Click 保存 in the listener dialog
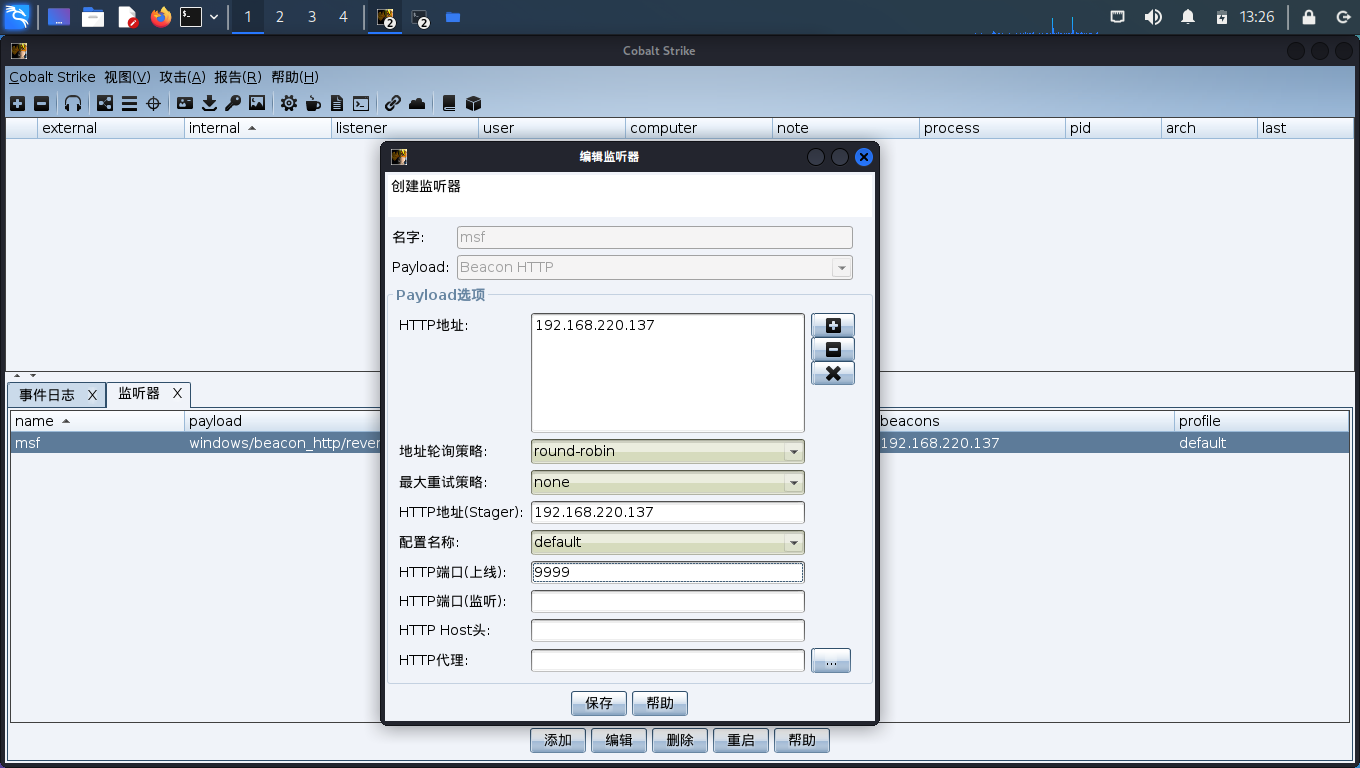Image resolution: width=1360 pixels, height=768 pixels. (599, 703)
